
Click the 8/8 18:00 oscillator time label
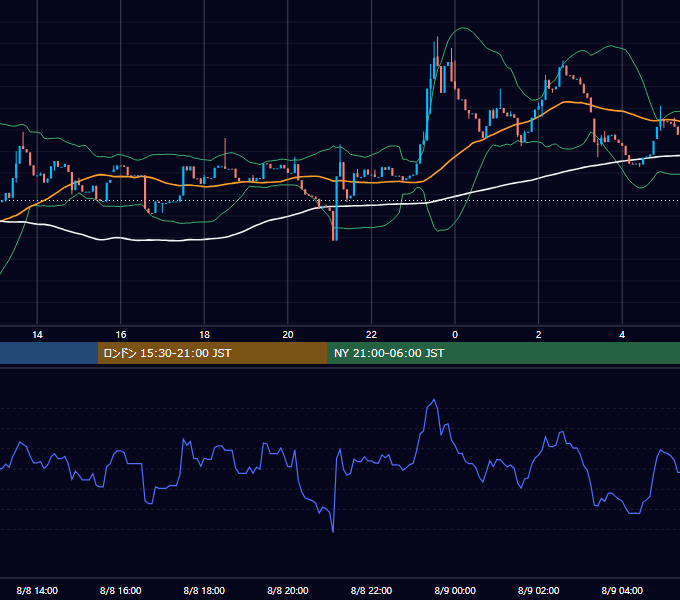pos(204,590)
